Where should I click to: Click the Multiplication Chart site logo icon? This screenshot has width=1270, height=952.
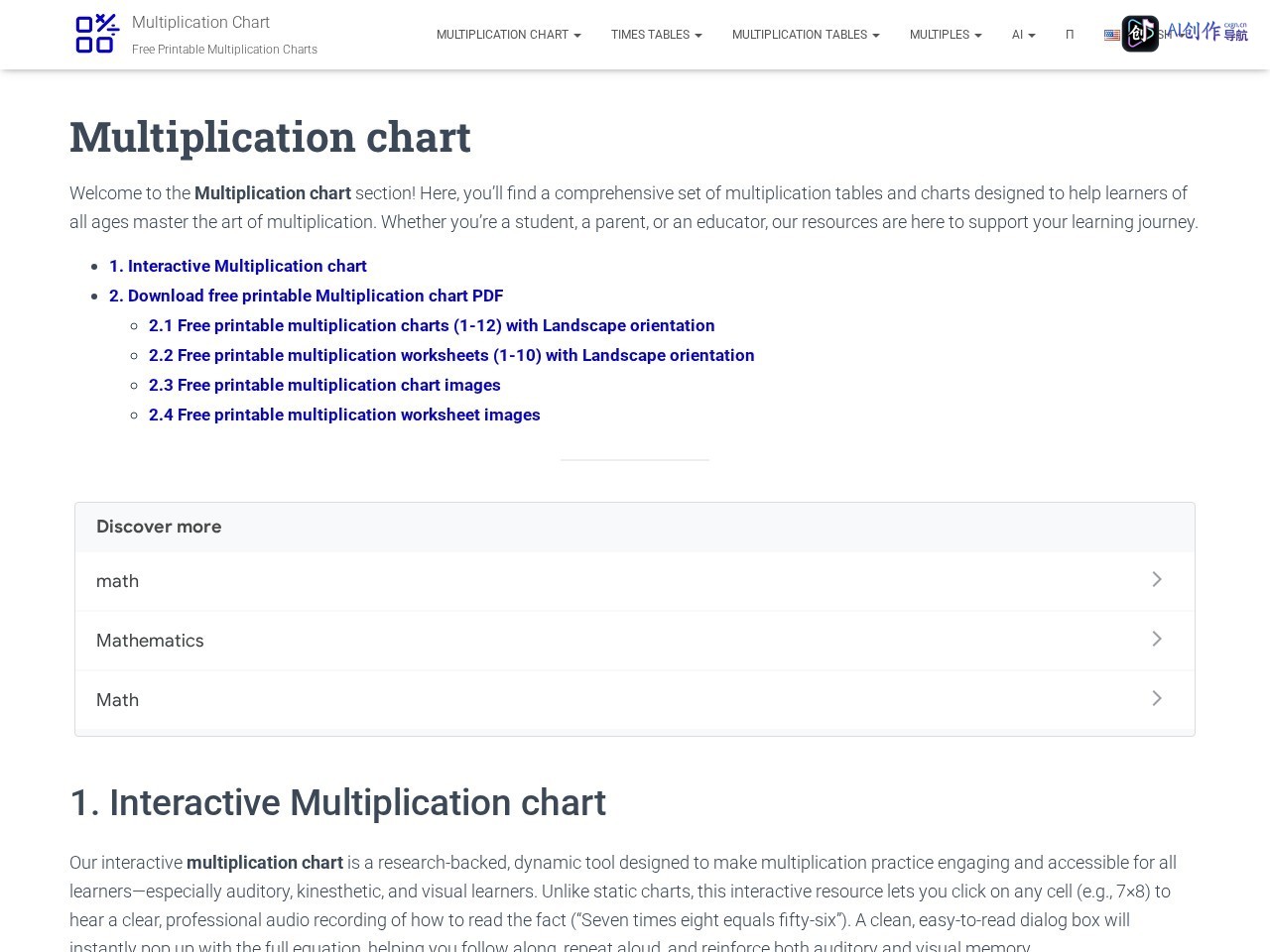point(97,35)
